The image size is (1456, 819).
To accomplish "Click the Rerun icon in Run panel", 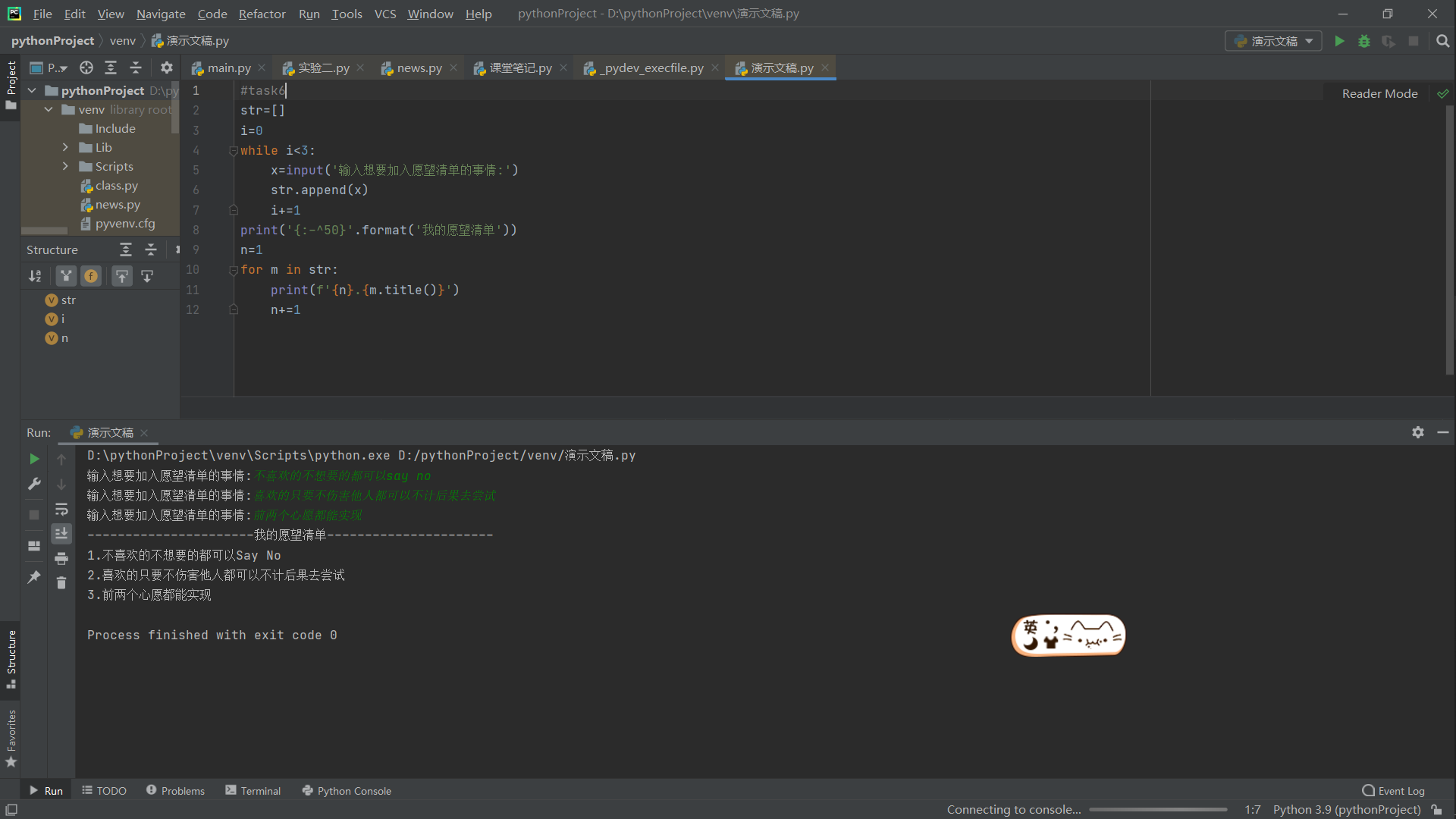I will click(34, 459).
